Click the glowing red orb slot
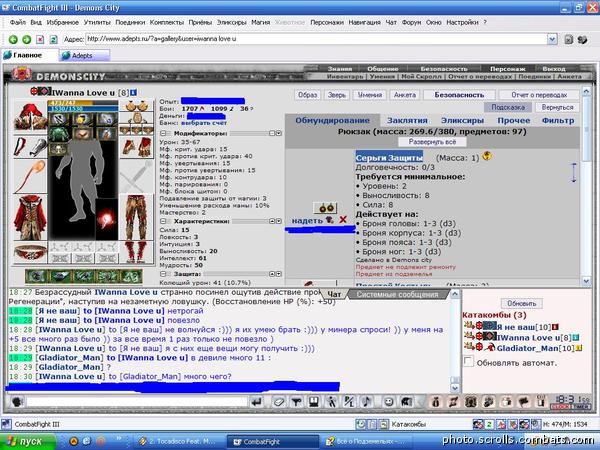The height and width of the screenshot is (450, 600). tap(107, 220)
